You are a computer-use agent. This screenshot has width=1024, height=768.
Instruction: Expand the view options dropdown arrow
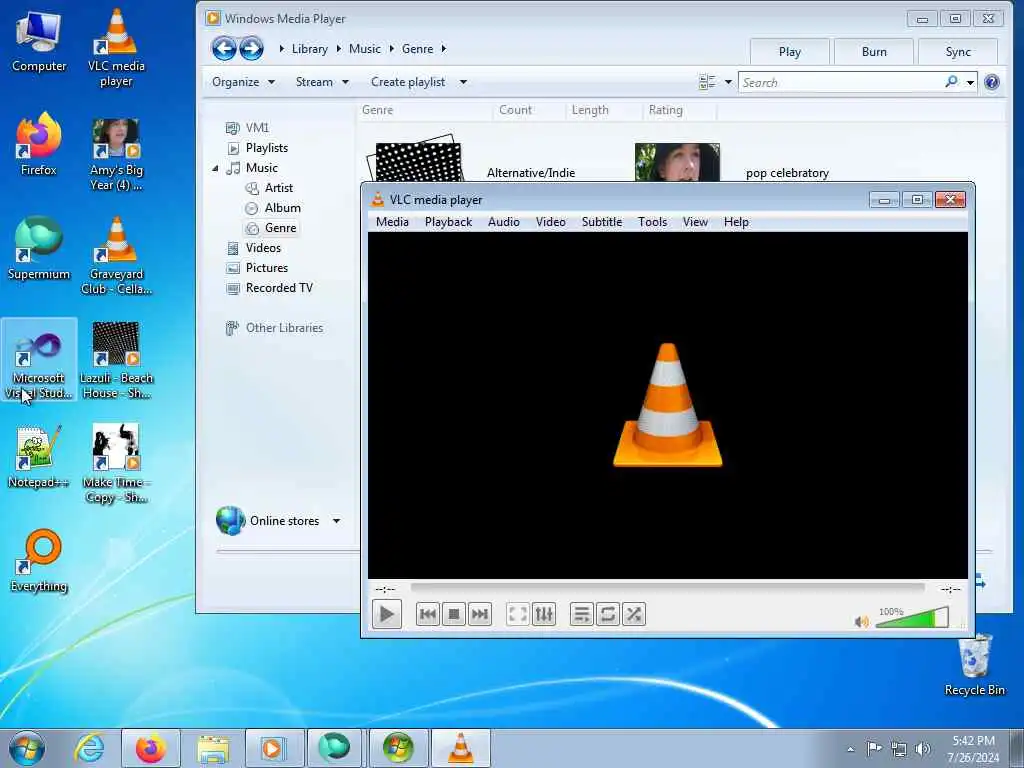tap(728, 82)
